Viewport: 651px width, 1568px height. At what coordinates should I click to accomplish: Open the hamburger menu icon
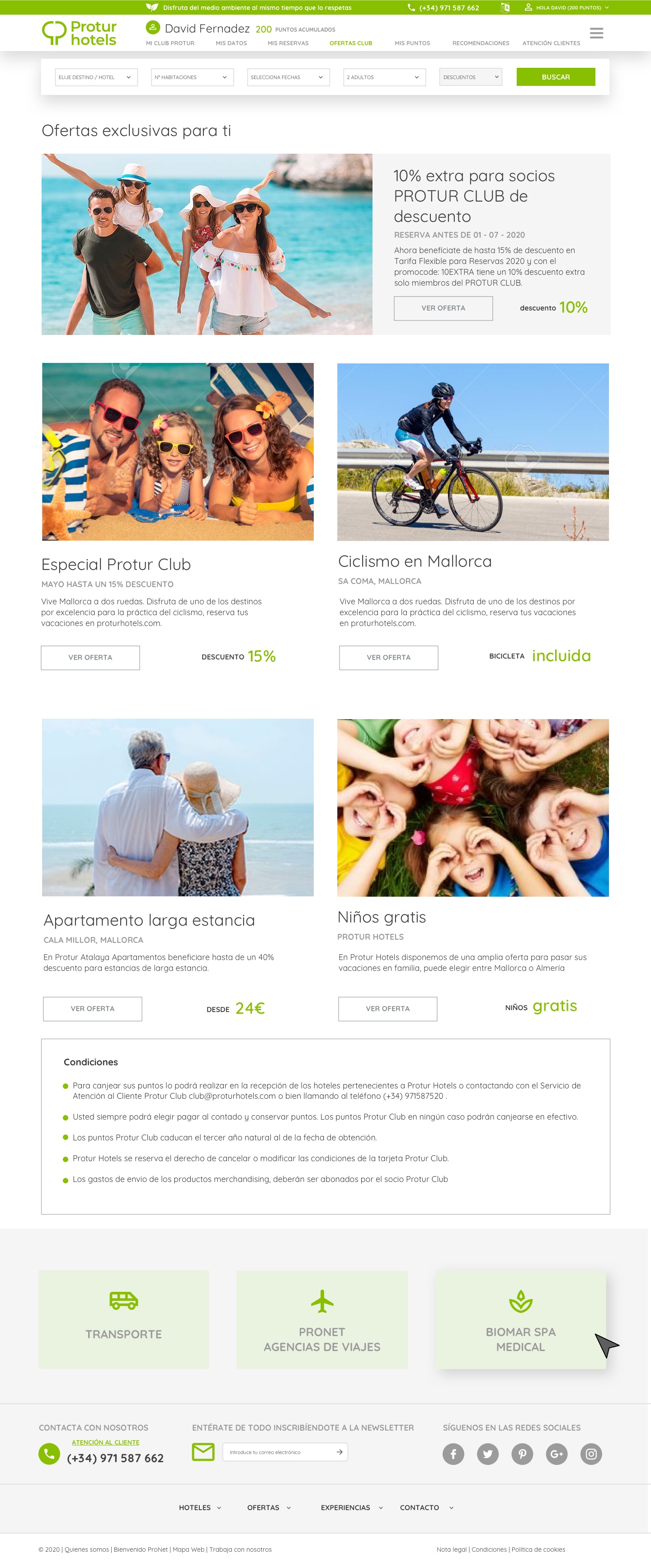(x=596, y=33)
